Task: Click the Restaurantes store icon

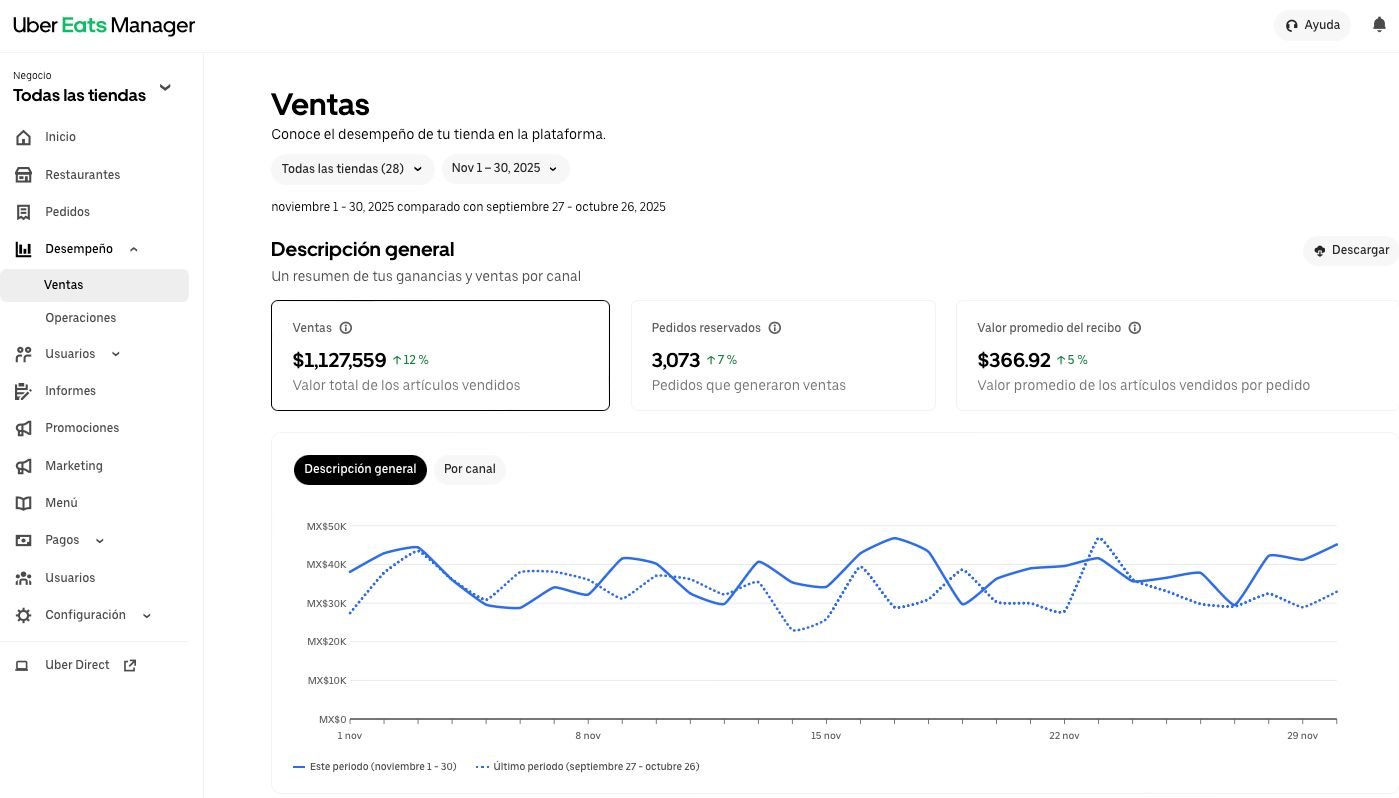Action: [x=24, y=175]
